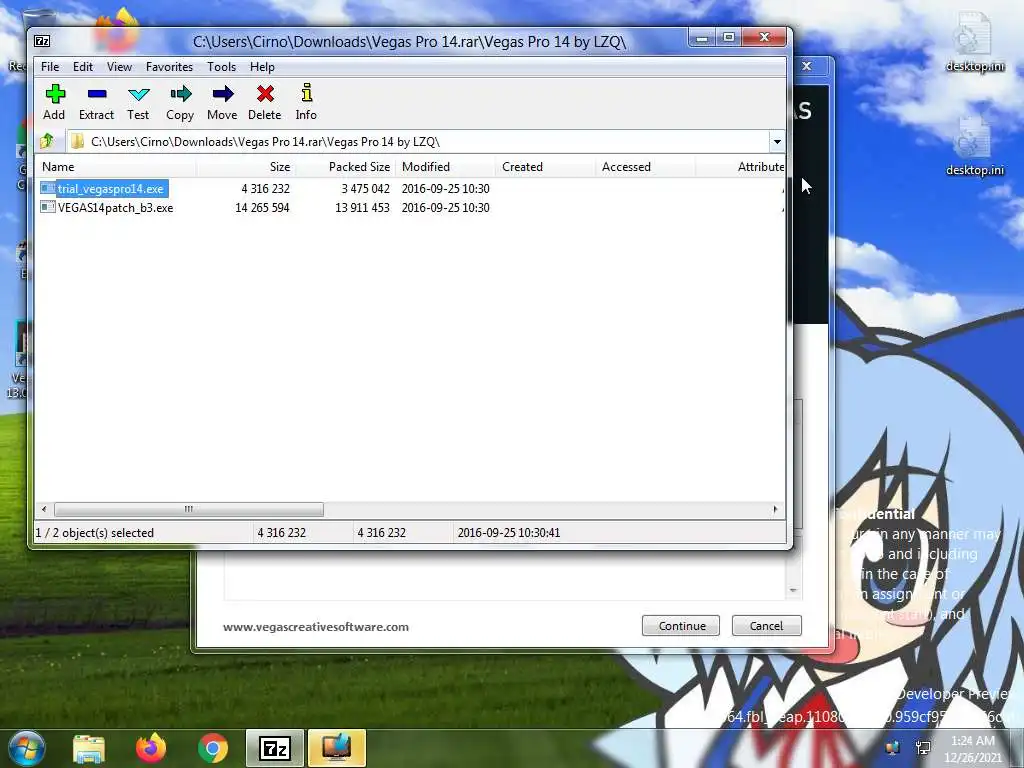Select VEGAS14patch_b3.exe file name
The image size is (1024, 768).
point(116,208)
